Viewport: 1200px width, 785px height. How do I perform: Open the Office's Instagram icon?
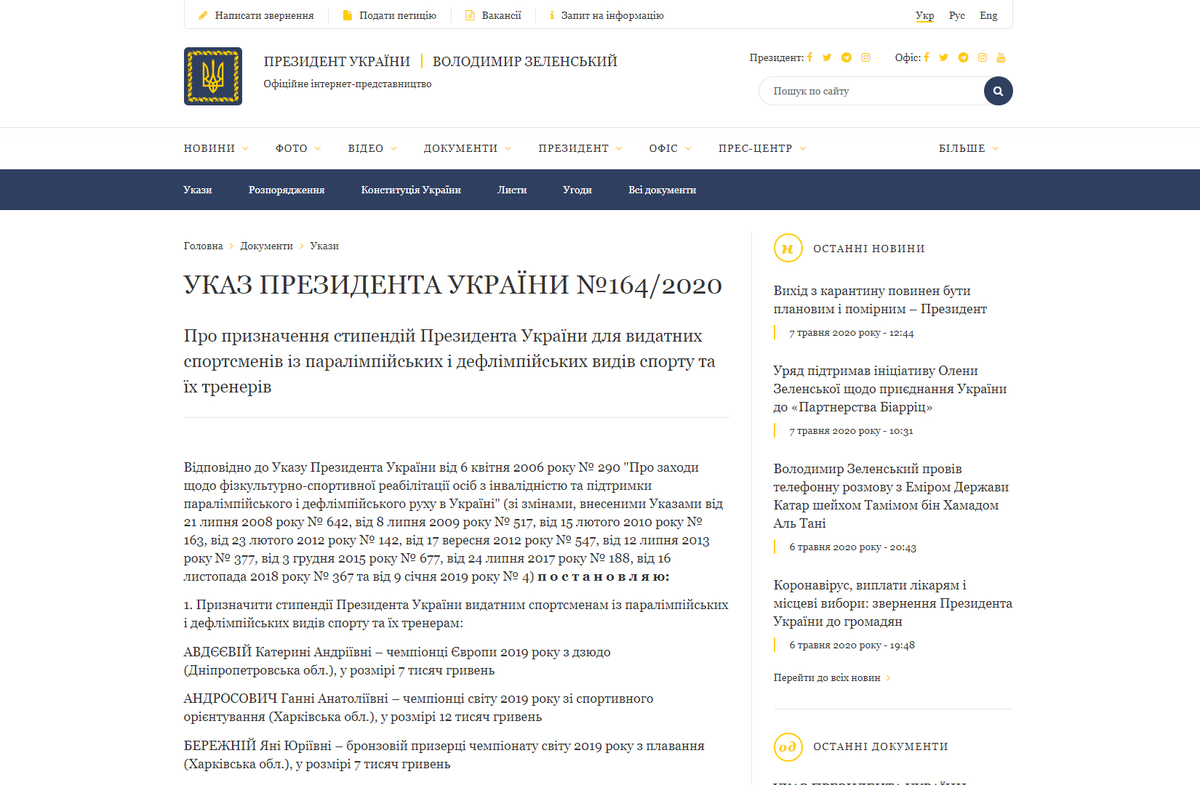pyautogui.click(x=983, y=58)
